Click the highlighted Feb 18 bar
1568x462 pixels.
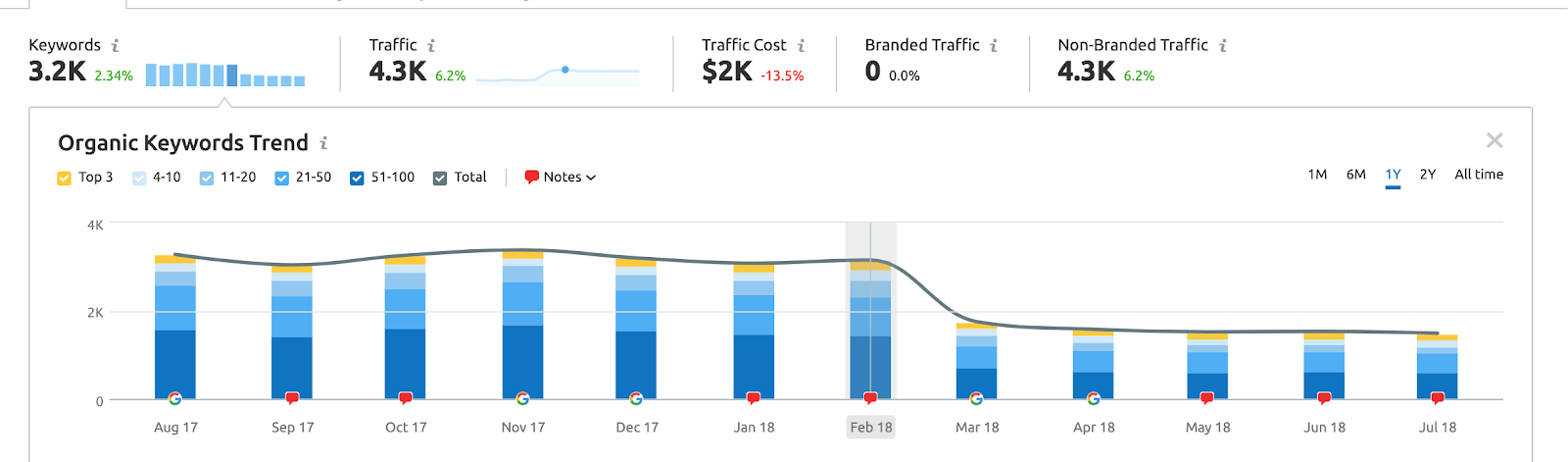(870, 331)
